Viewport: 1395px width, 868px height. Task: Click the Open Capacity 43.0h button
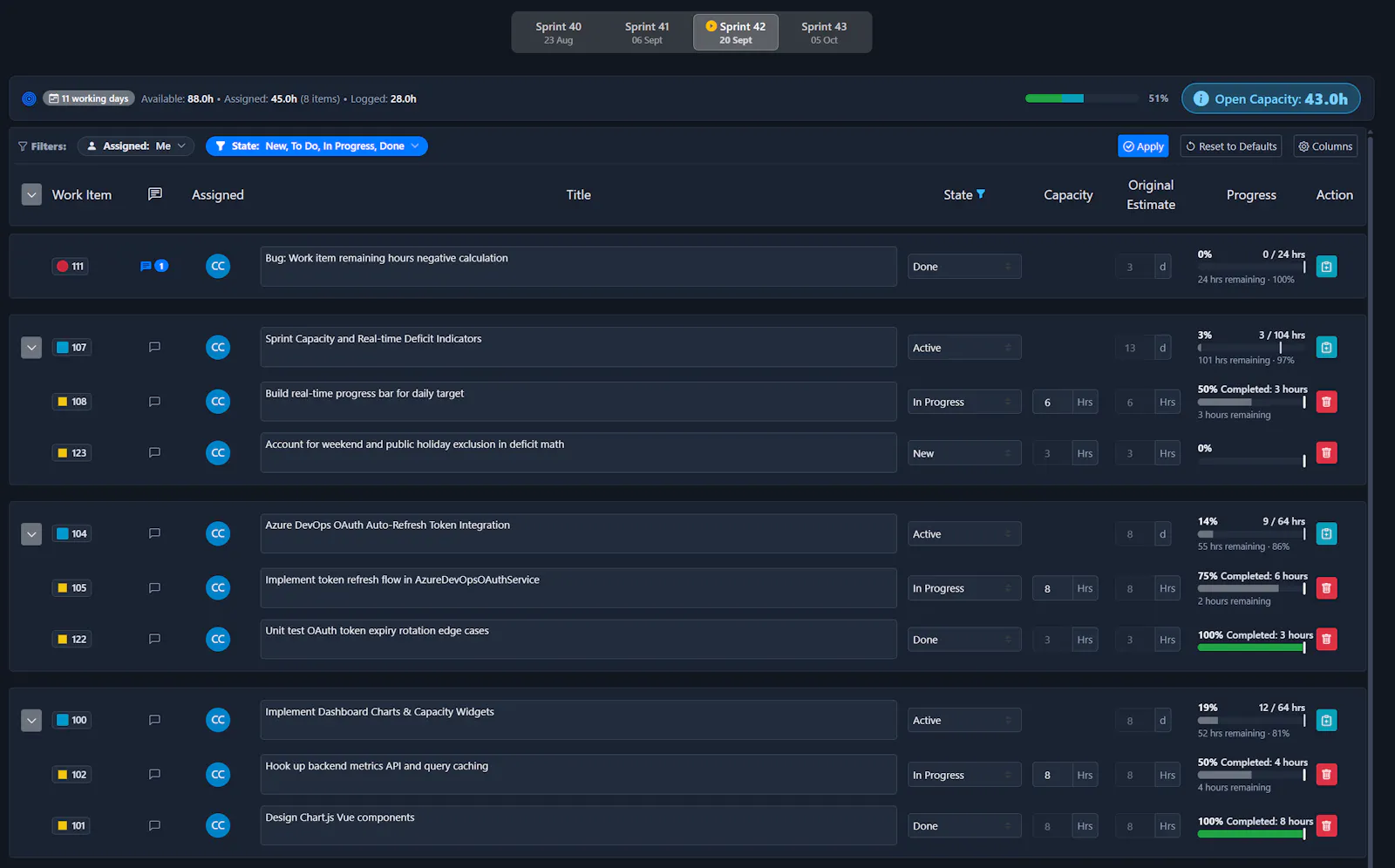click(x=1271, y=98)
